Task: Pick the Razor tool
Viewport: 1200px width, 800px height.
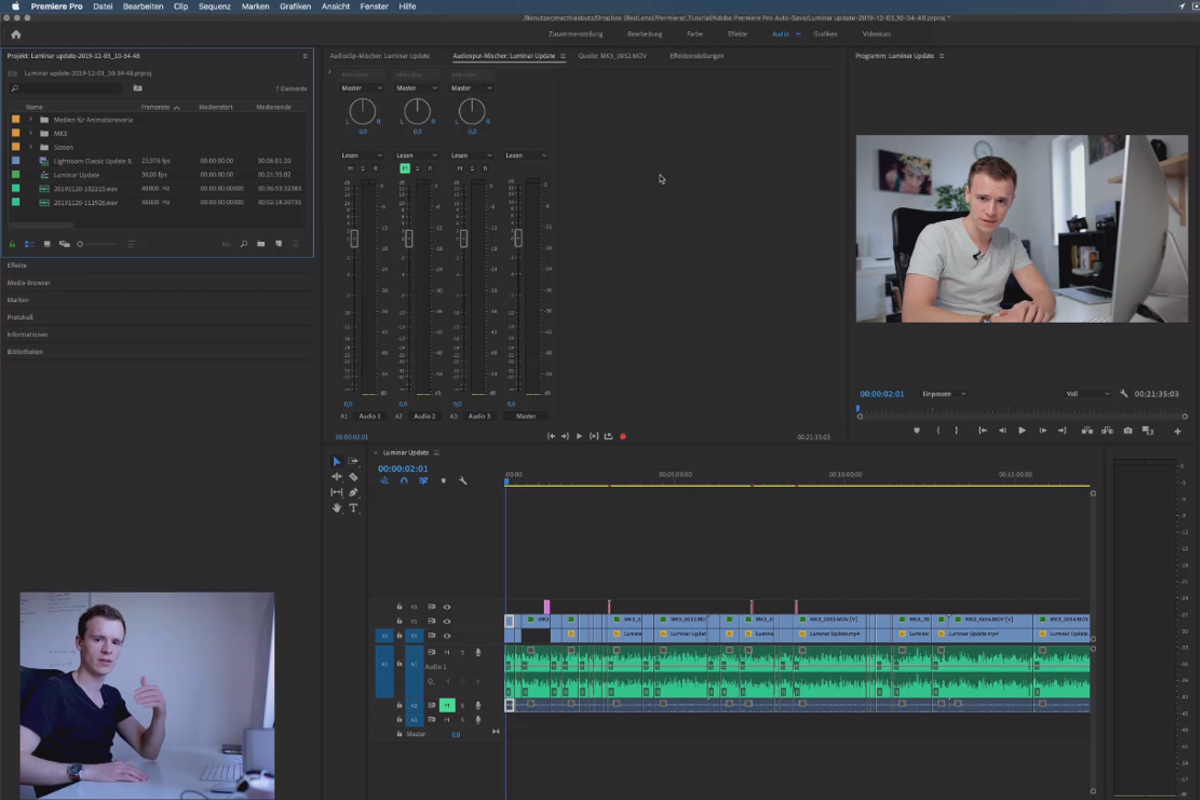Action: click(x=353, y=477)
